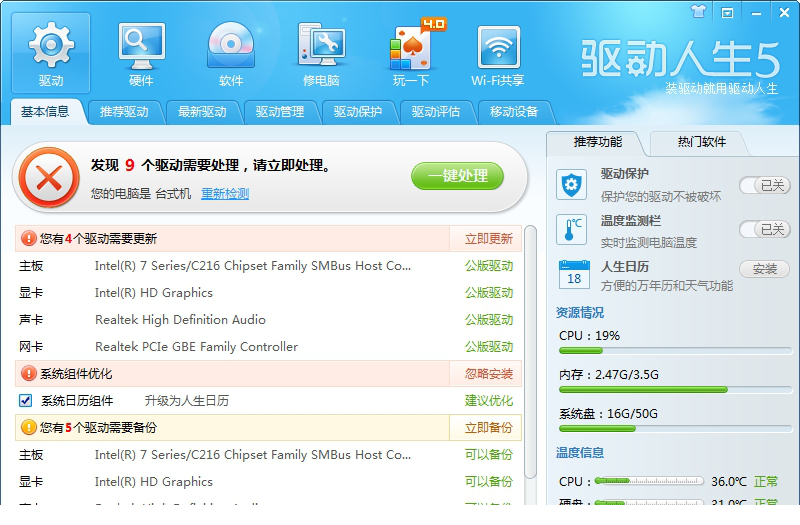This screenshot has width=800, height=525.
Task: Click 公版驱动 for Intel HD Graphics update
Action: click(x=488, y=293)
